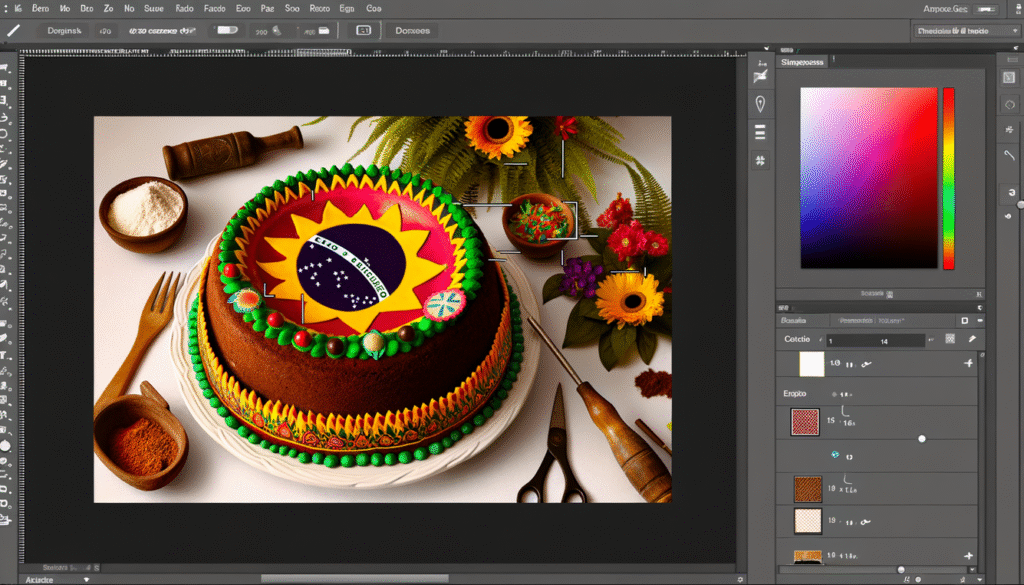
Task: Expand the Aradce dropdown in the status bar
Action: click(x=86, y=580)
